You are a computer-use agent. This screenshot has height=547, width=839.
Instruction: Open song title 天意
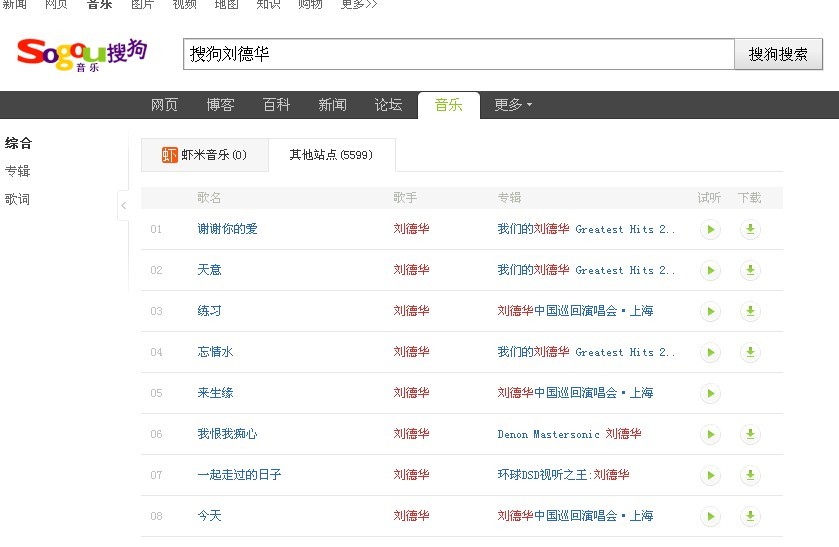(x=209, y=270)
